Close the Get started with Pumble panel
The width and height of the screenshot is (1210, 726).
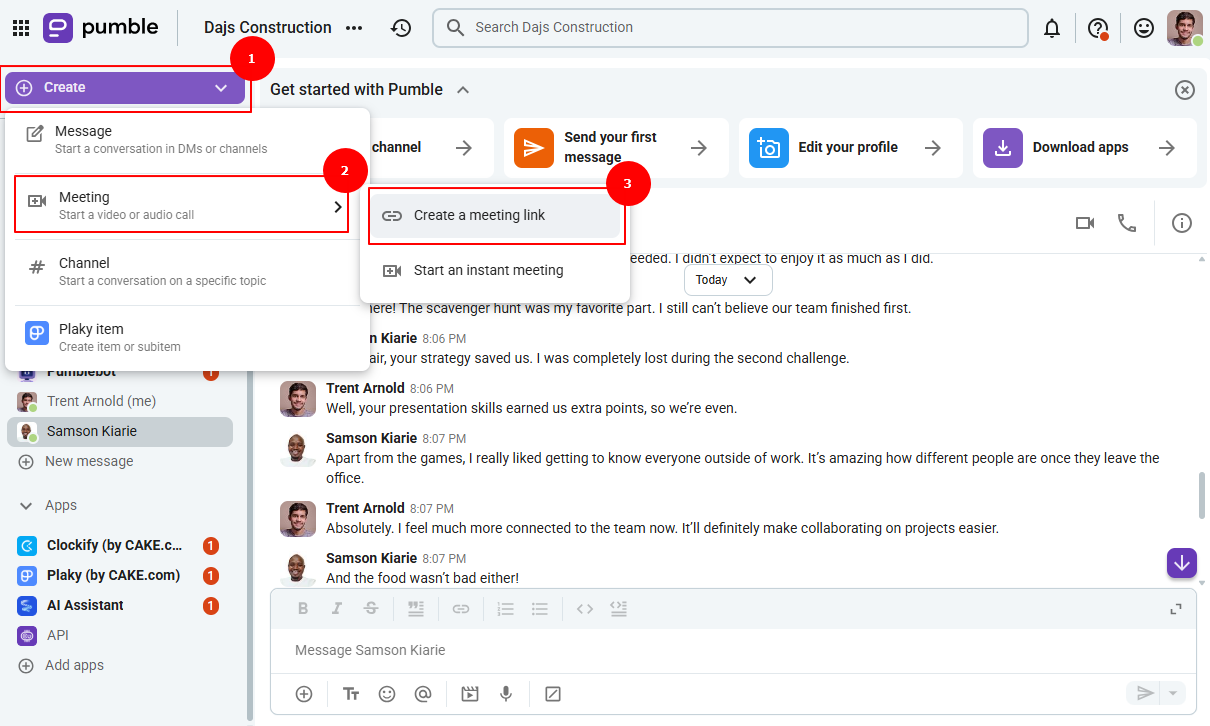point(1184,90)
